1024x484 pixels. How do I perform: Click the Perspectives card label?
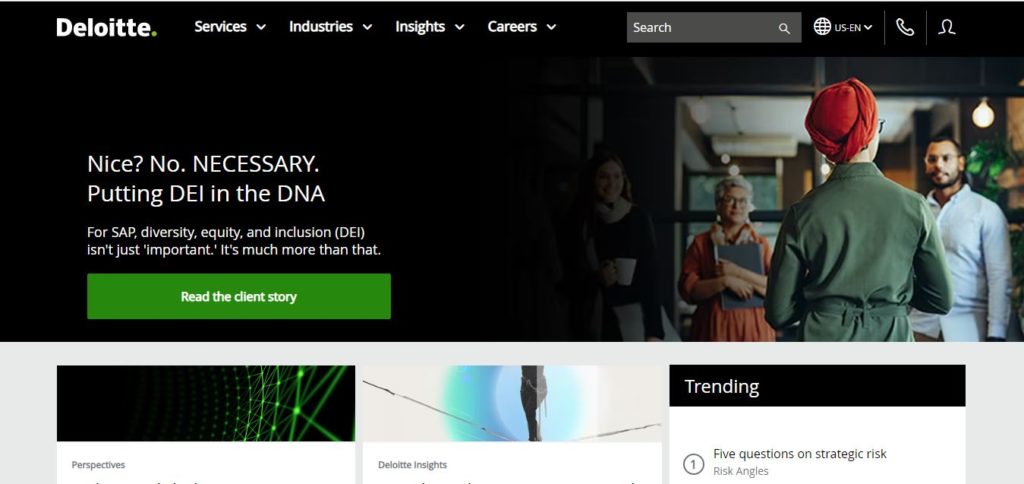coord(98,465)
